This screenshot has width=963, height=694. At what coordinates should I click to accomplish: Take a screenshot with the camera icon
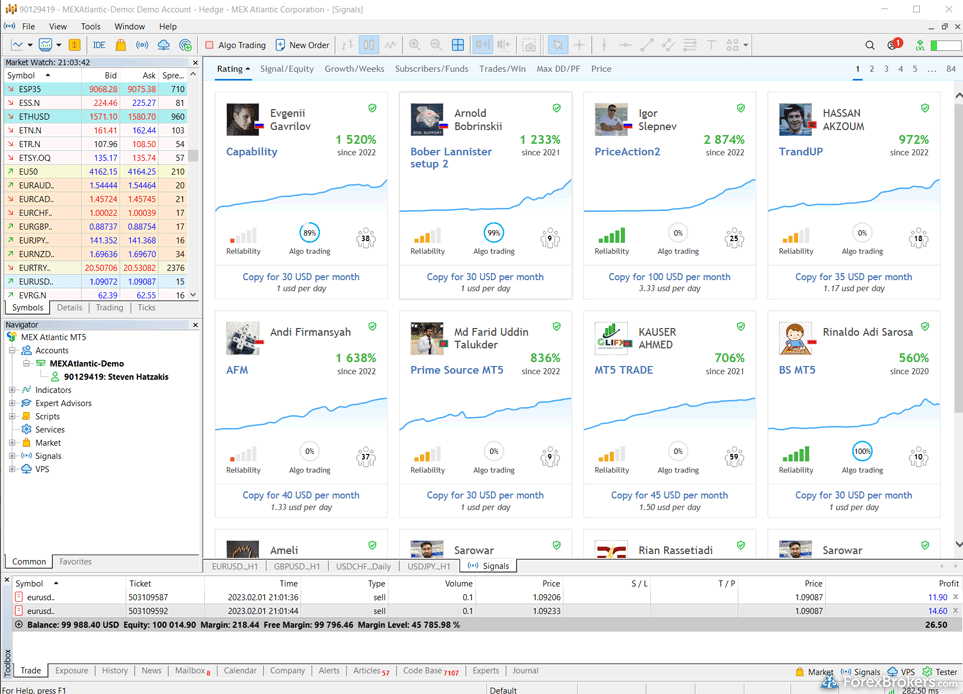tap(529, 45)
